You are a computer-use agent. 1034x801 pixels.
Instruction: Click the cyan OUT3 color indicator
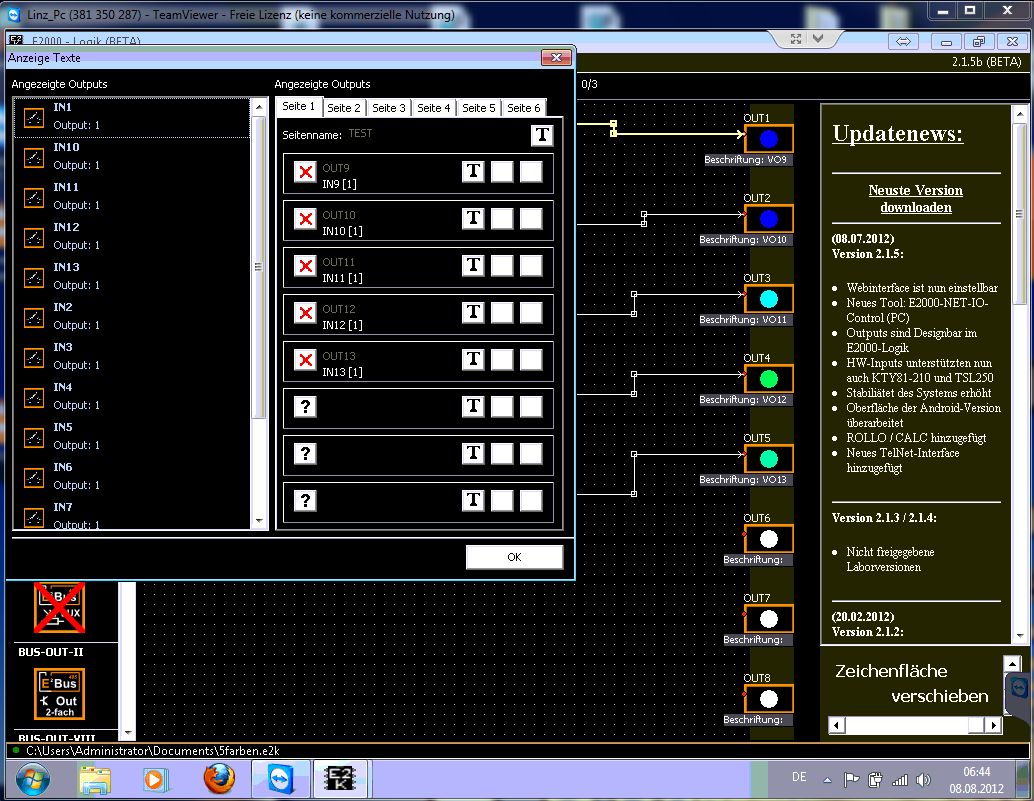click(x=768, y=299)
